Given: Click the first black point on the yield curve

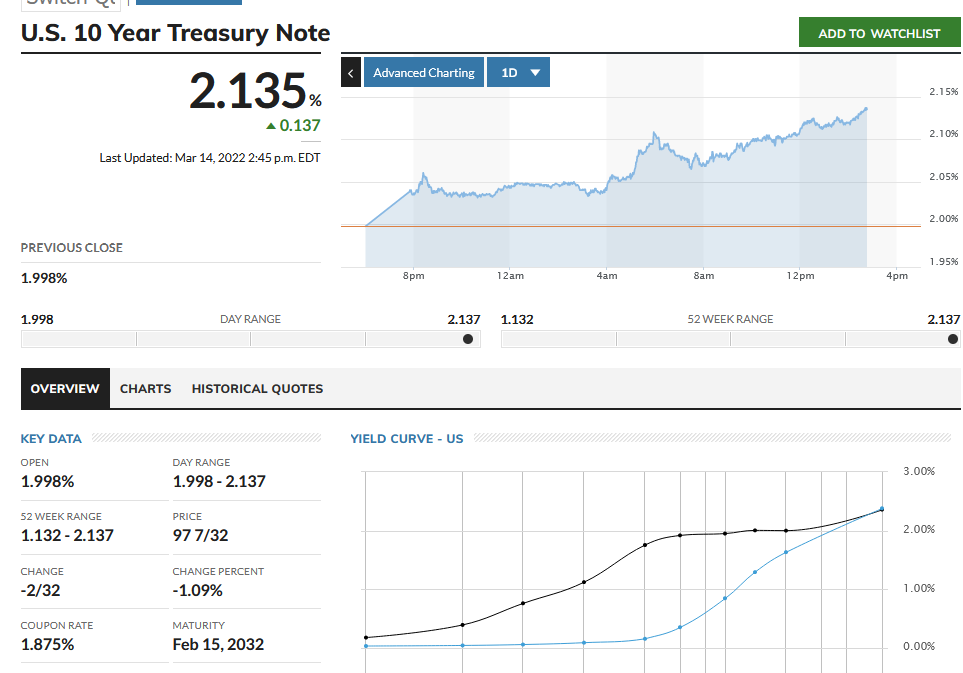Looking at the screenshot, I should click(x=366, y=637).
